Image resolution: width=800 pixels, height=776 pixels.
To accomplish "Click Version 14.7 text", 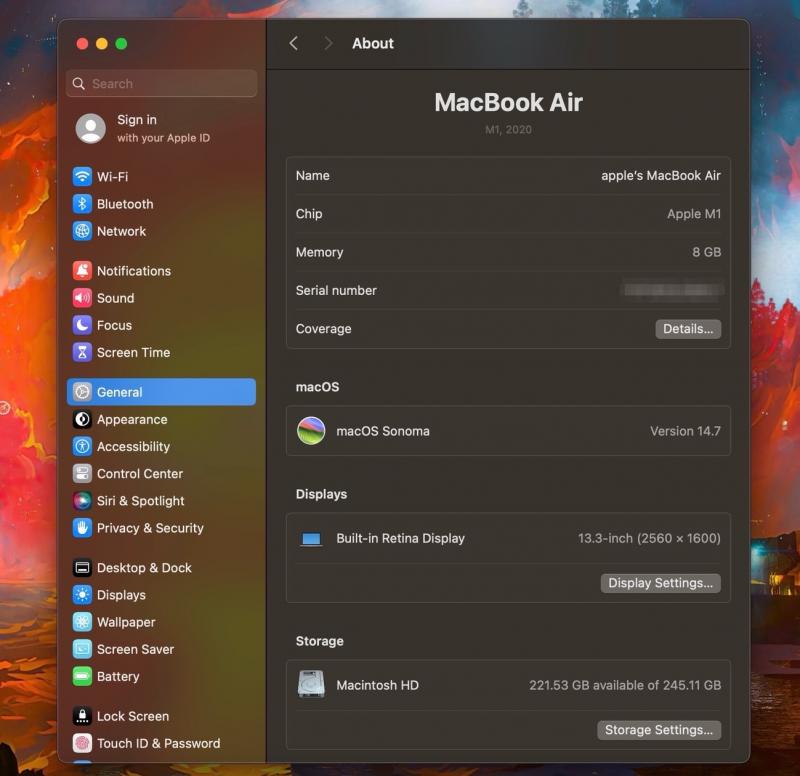I will [685, 431].
